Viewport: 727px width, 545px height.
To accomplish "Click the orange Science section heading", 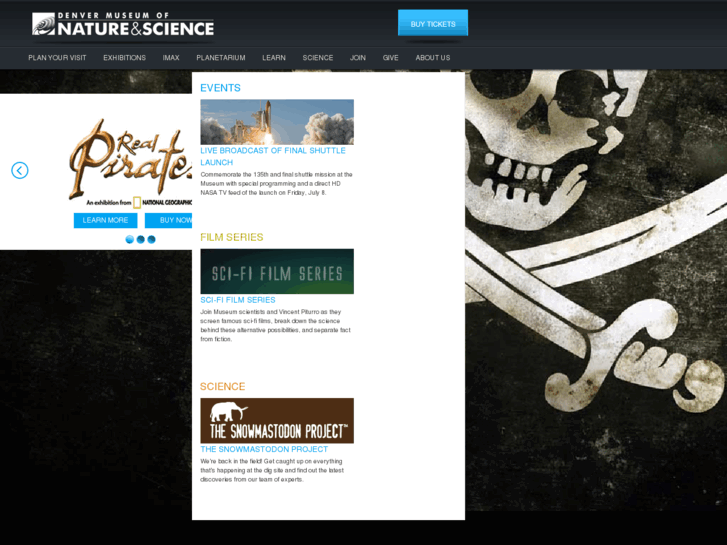I will [222, 386].
